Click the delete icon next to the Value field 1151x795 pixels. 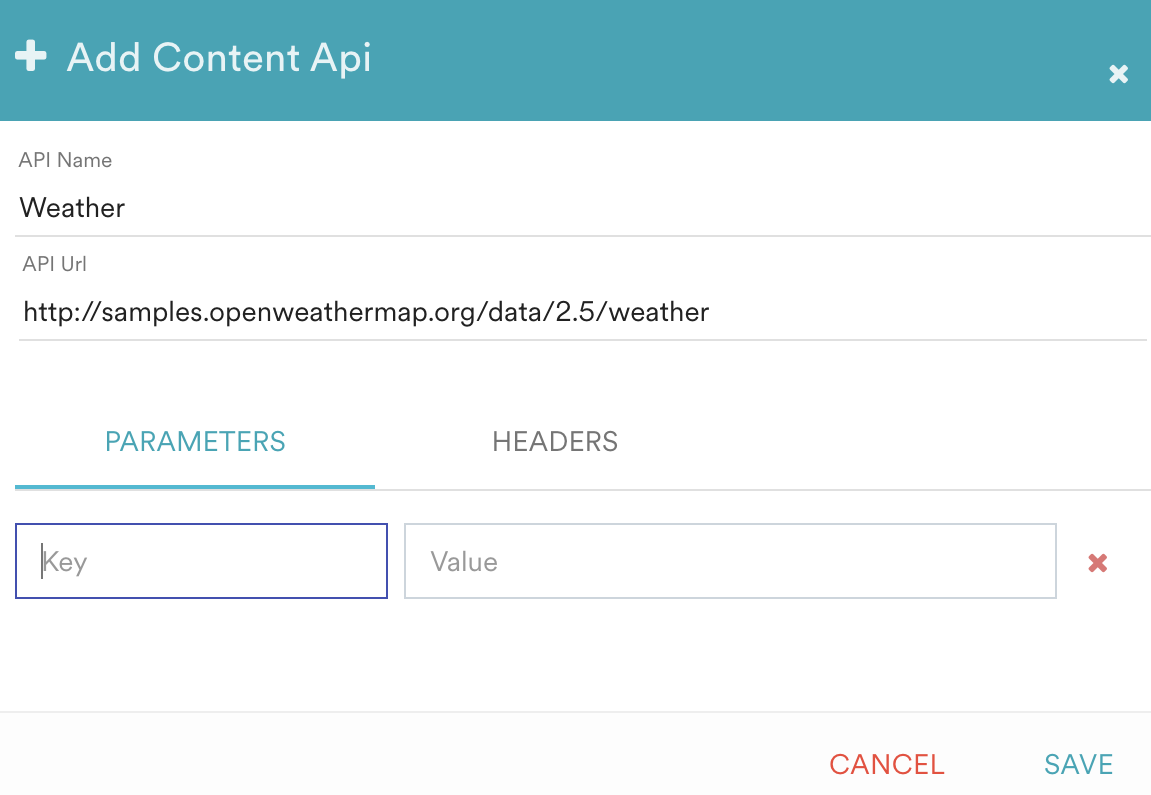point(1097,562)
